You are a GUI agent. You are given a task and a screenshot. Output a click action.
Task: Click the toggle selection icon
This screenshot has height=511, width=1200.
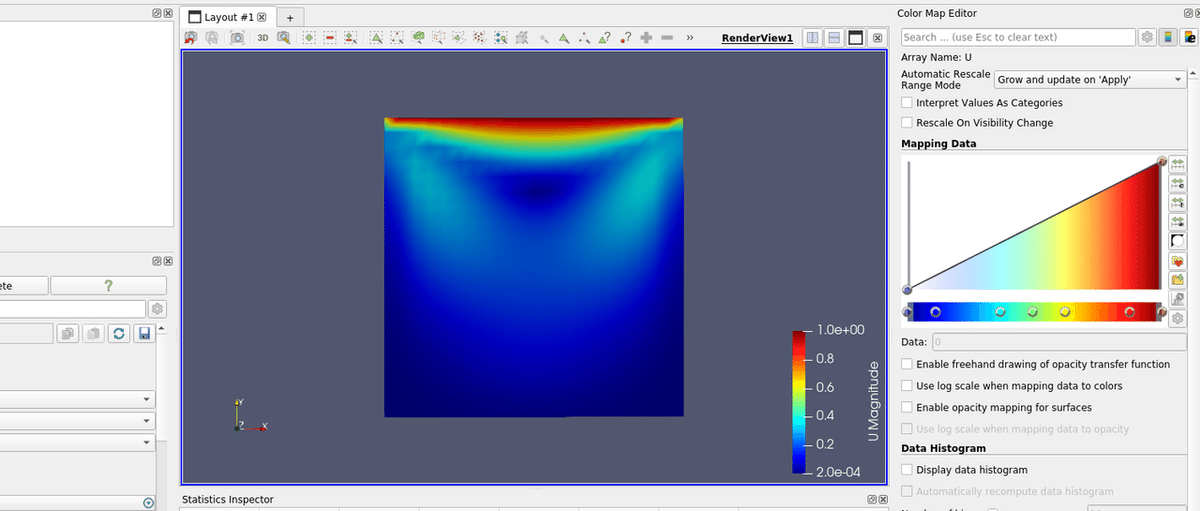[x=351, y=37]
